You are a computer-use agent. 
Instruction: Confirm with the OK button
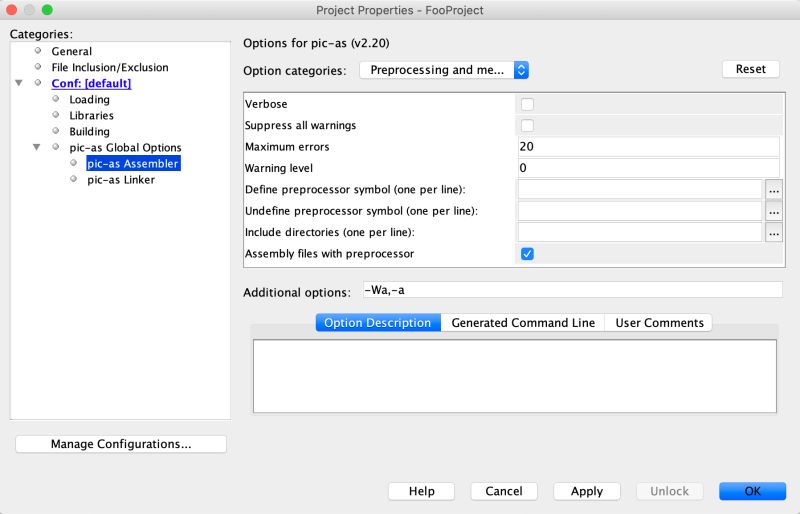tap(753, 491)
